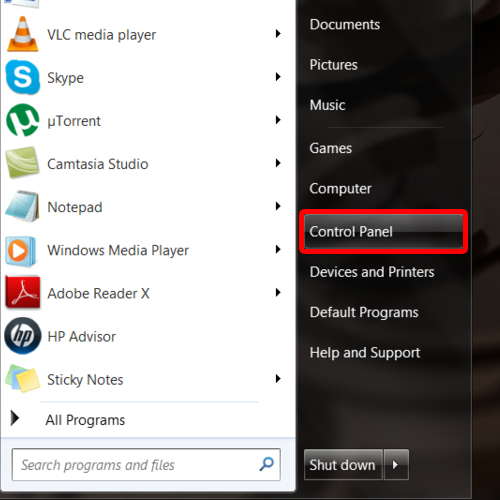500x500 pixels.
Task: Click inside Search programs and files box
Action: tap(146, 464)
